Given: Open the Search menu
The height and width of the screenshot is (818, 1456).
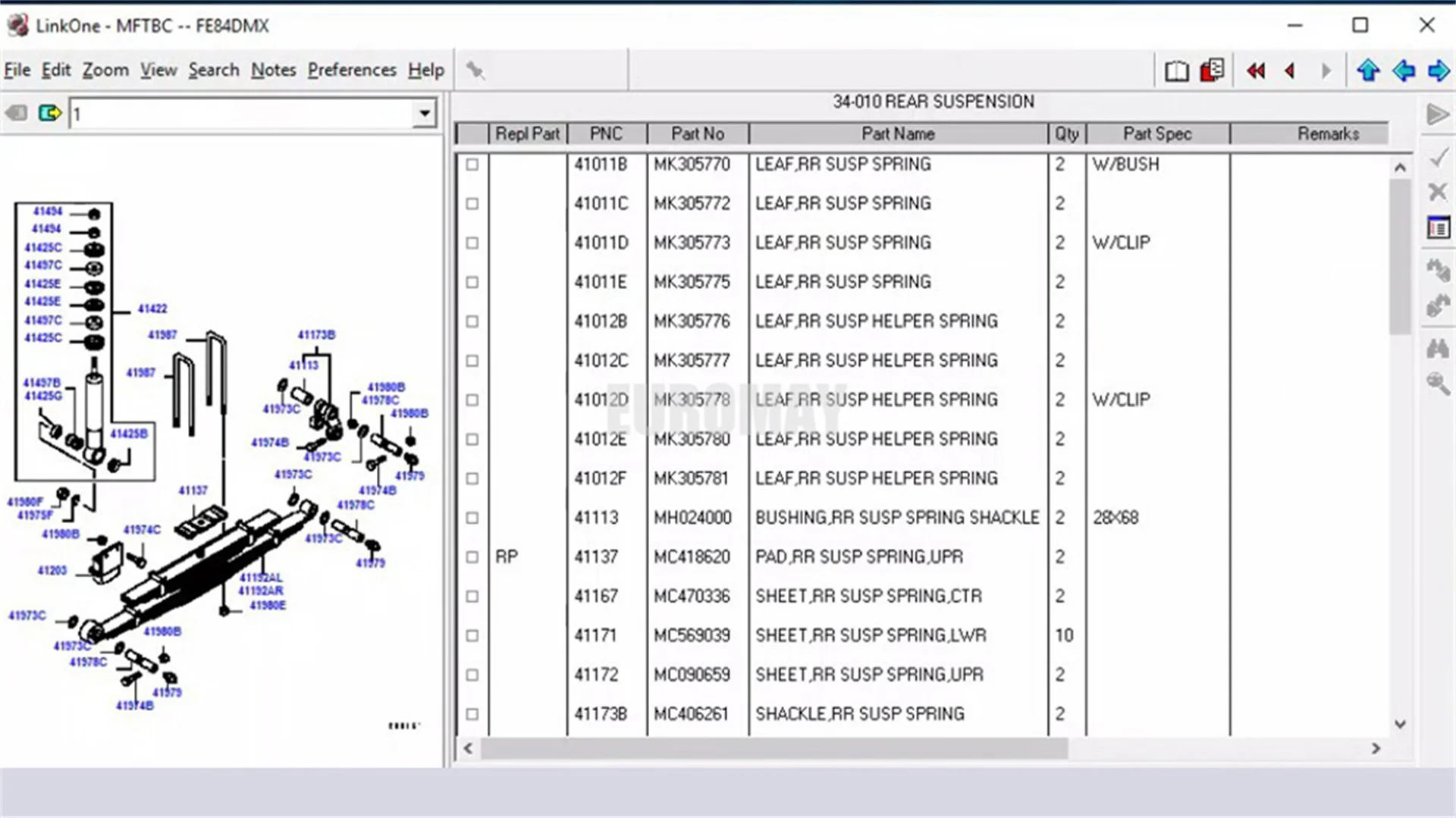Looking at the screenshot, I should [x=213, y=70].
